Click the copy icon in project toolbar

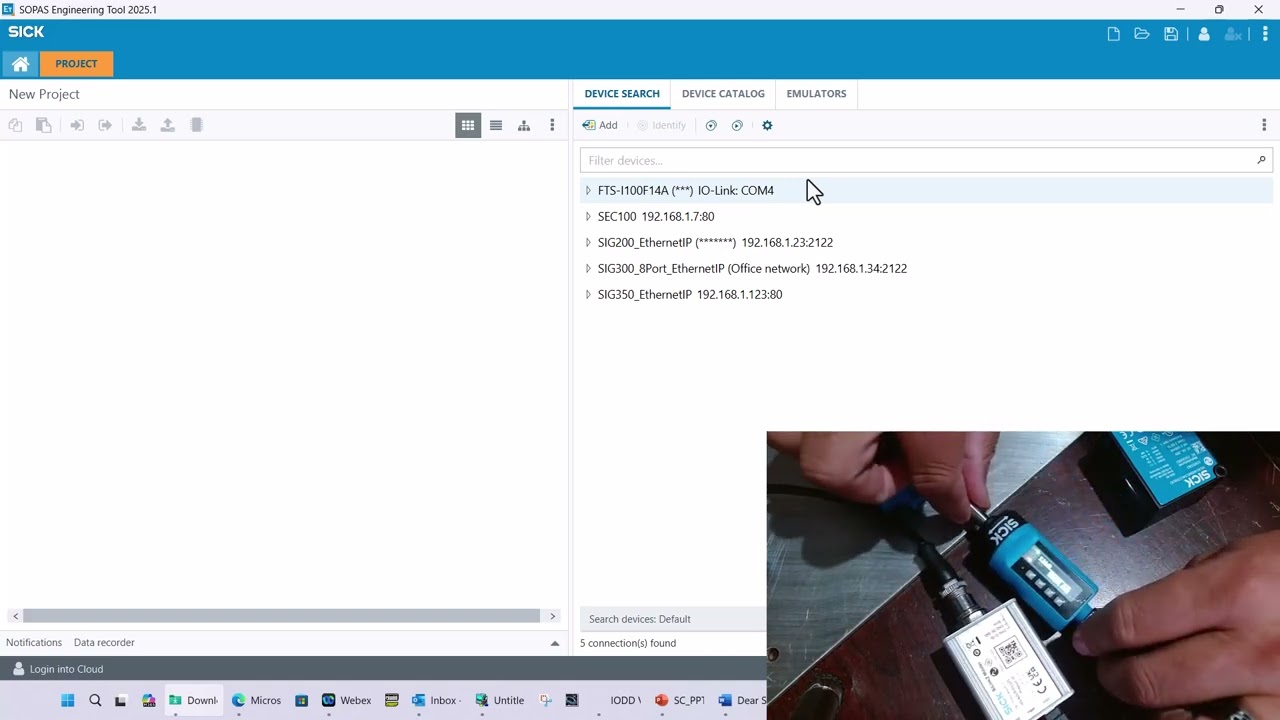coord(15,125)
